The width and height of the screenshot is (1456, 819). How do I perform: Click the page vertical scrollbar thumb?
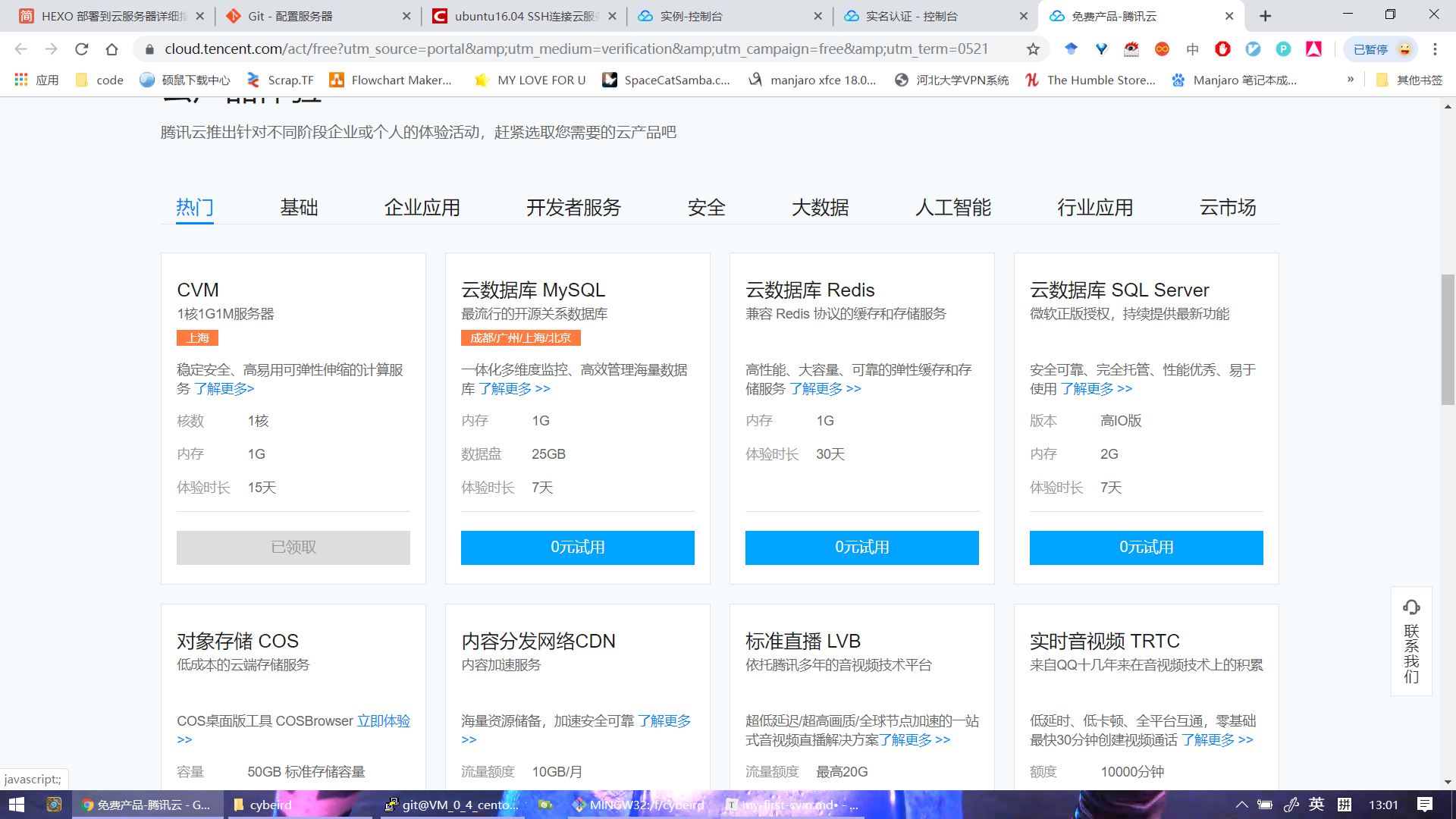[x=1448, y=339]
